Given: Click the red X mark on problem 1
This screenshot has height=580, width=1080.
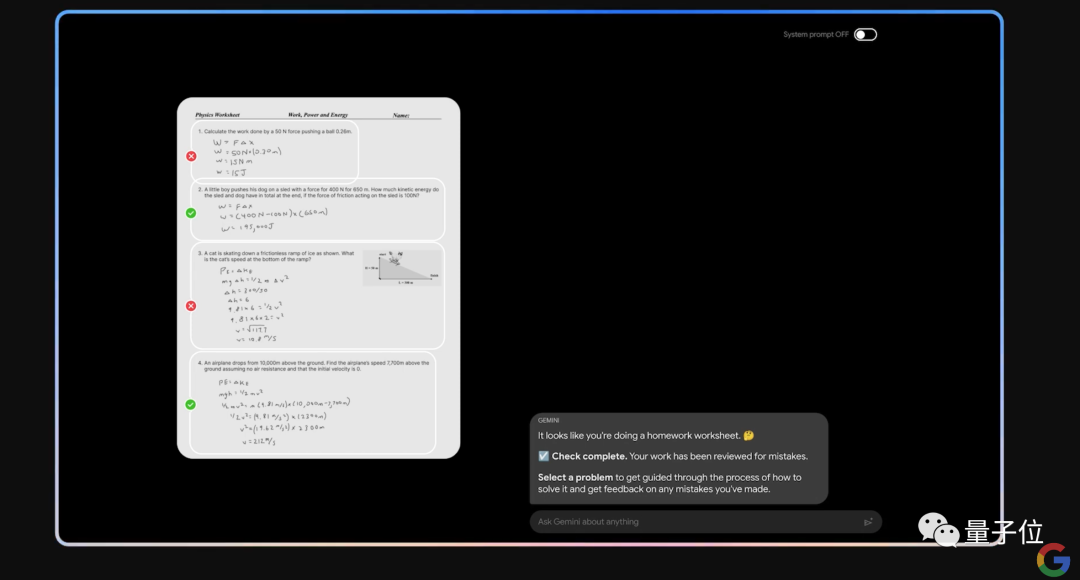Looking at the screenshot, I should 191,156.
